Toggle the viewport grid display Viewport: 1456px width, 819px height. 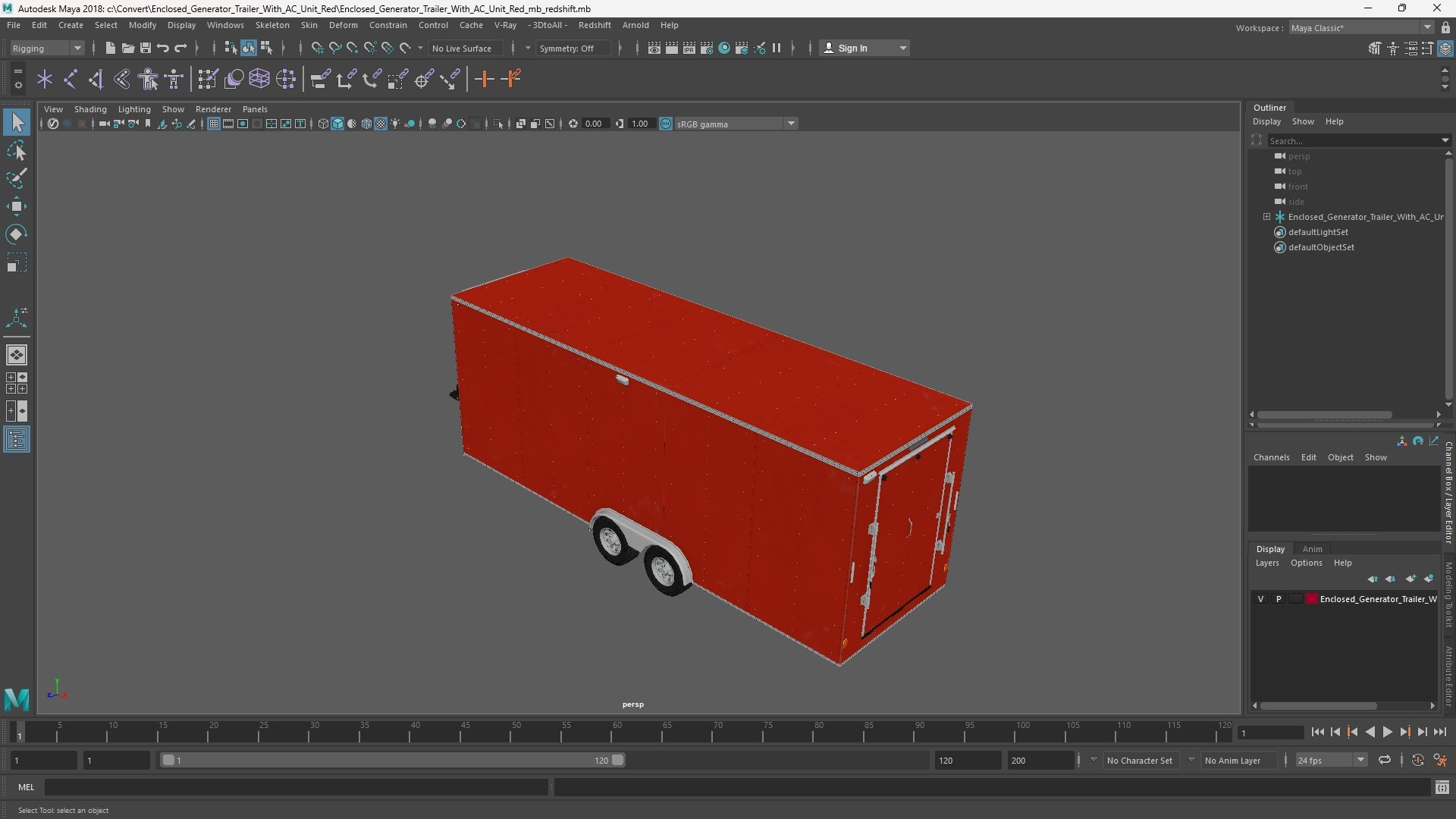click(214, 124)
